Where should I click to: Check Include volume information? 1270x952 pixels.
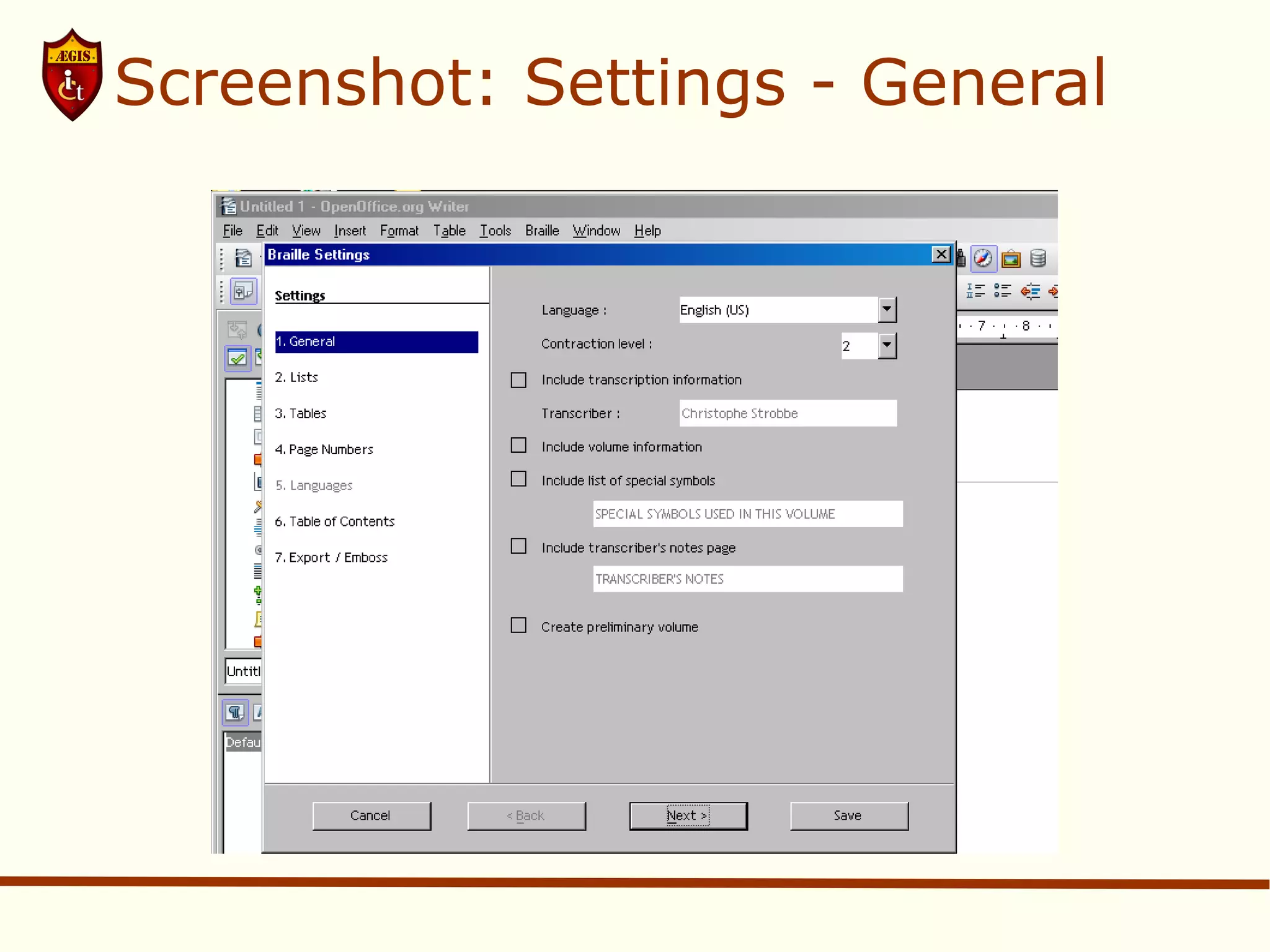518,446
